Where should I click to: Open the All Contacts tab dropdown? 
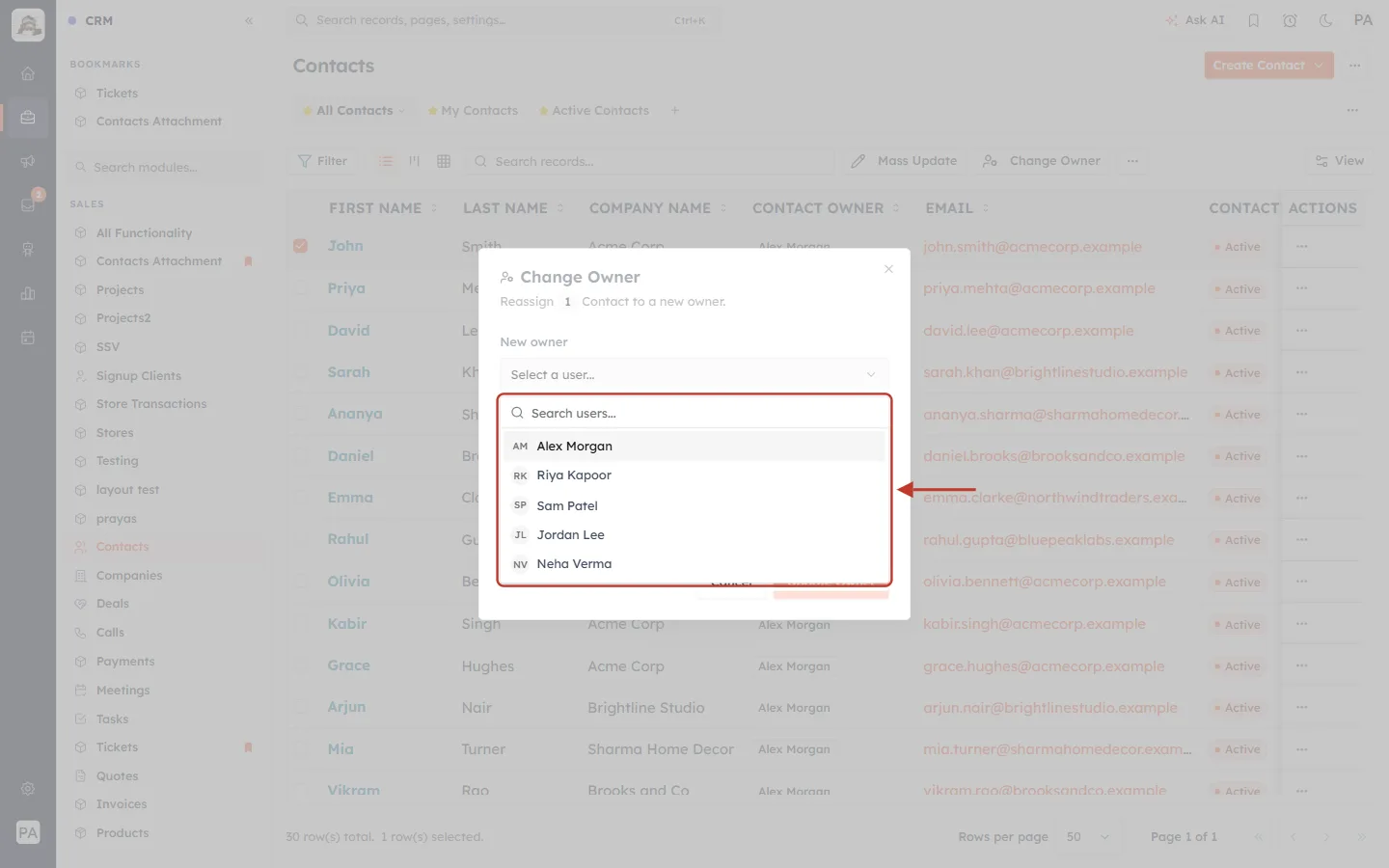402,111
